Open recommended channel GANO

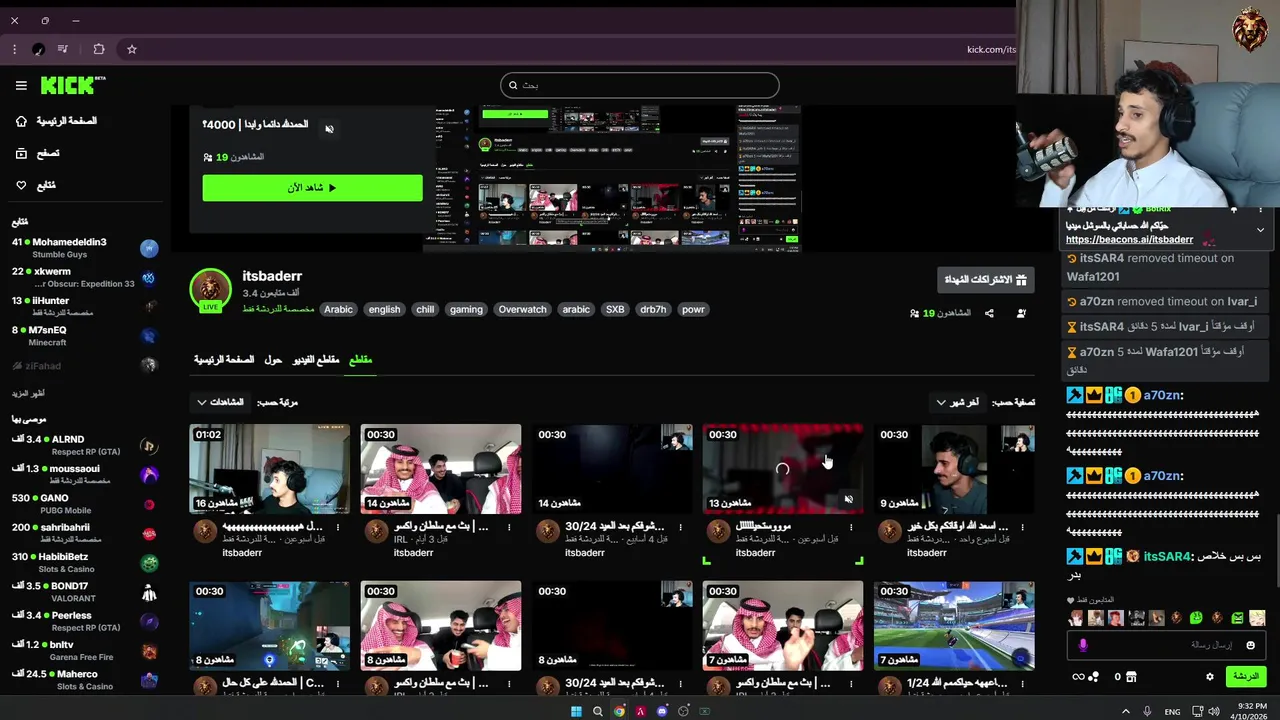[x=85, y=503]
